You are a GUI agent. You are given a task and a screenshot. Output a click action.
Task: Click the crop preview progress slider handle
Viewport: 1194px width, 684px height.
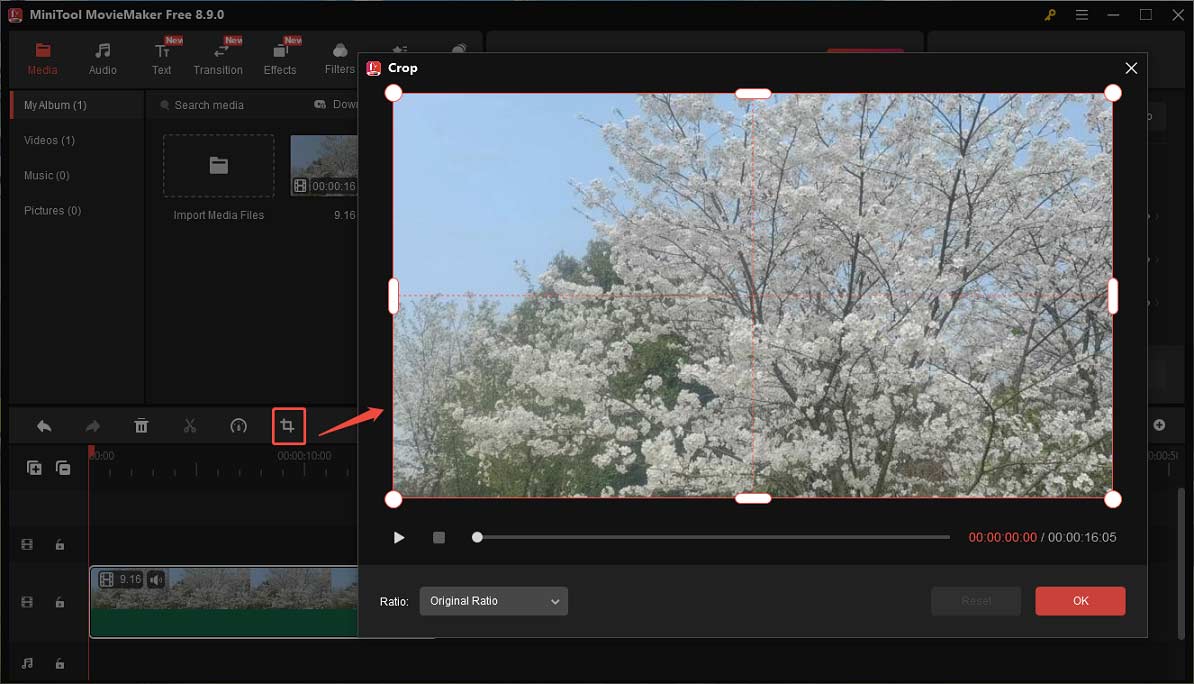(477, 537)
